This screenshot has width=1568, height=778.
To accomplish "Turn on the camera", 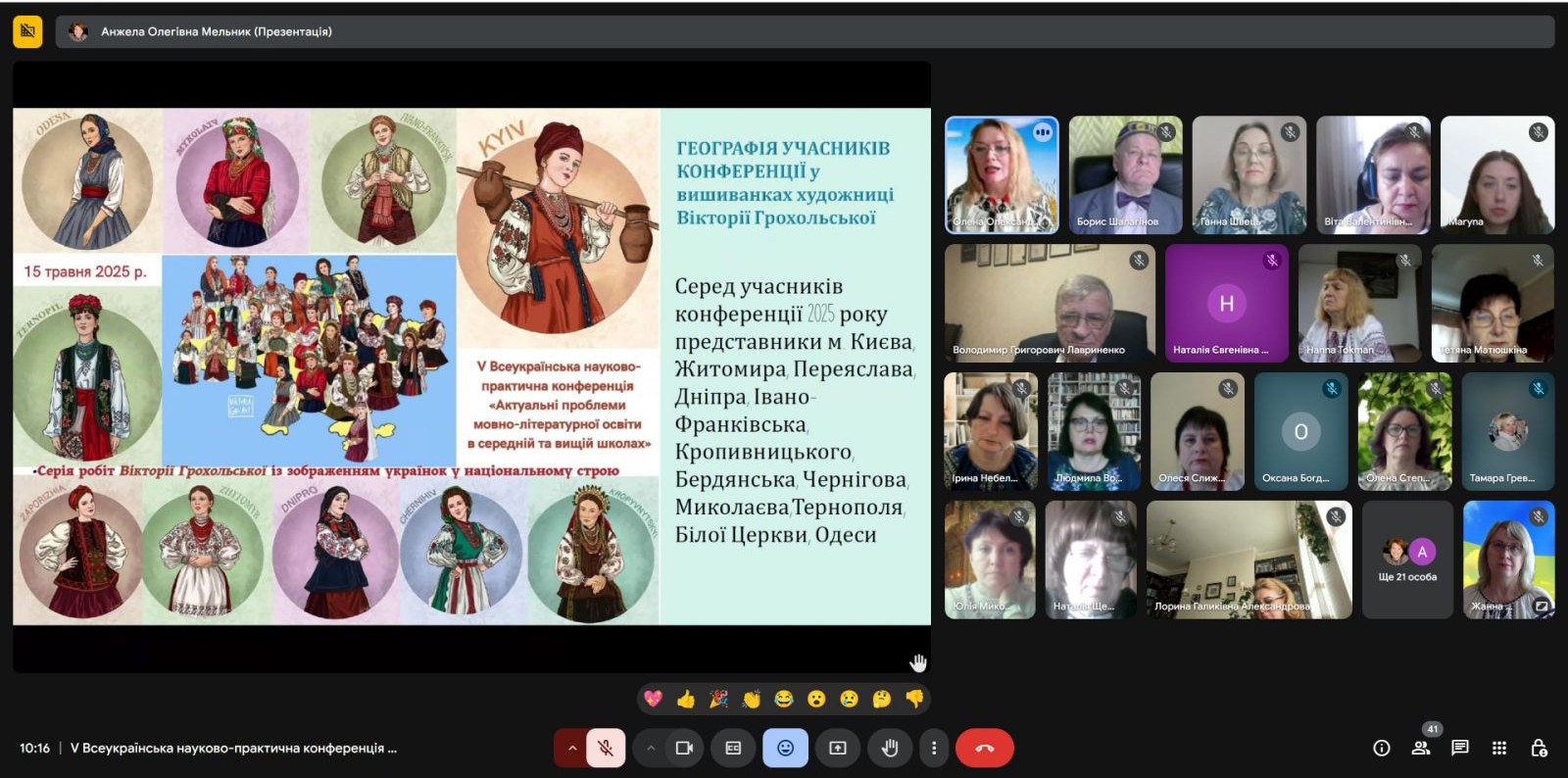I will [684, 748].
